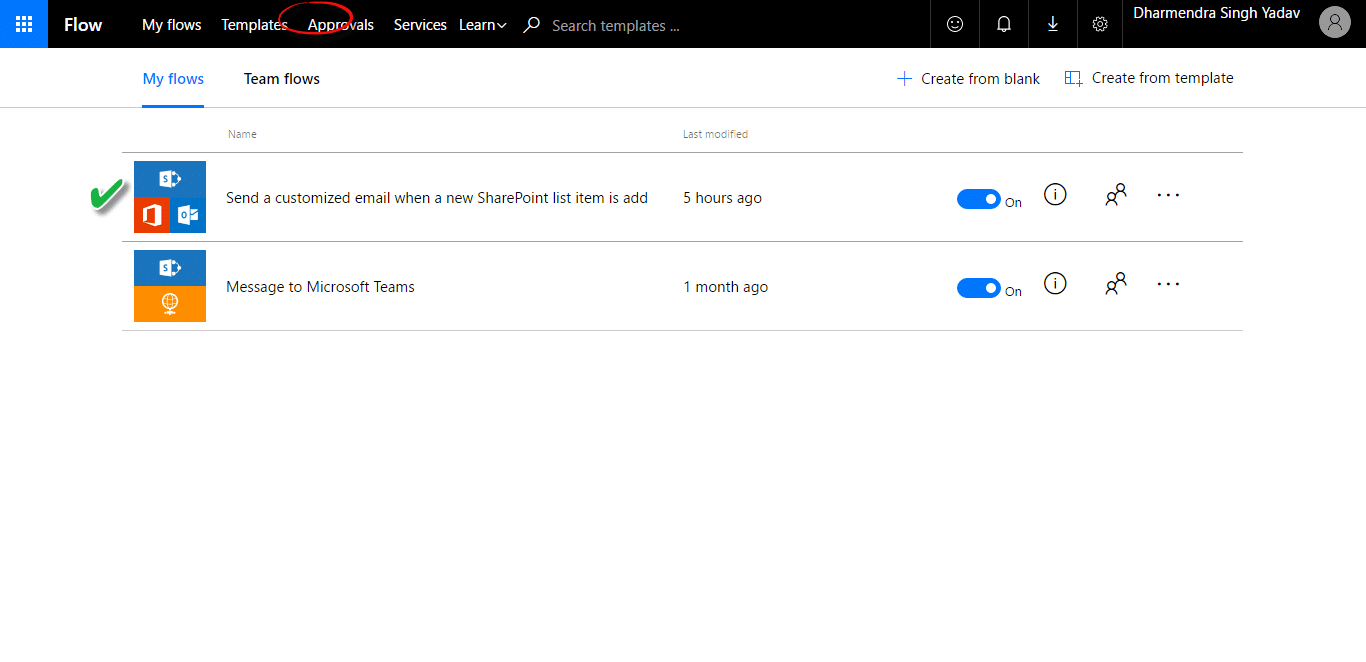Expand the Learn dropdown menu
Viewport: 1366px width, 662px height.
[x=483, y=25]
